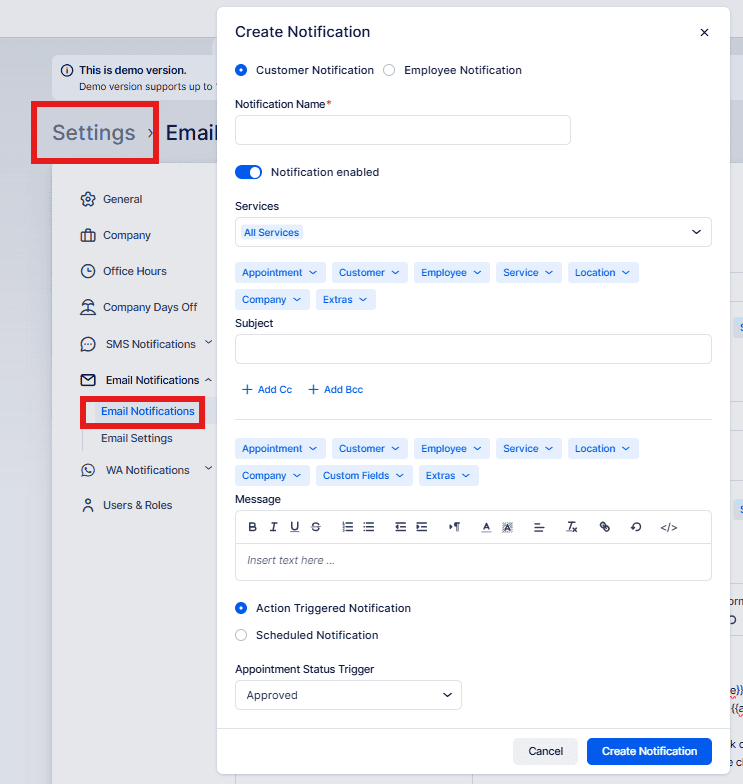Click the Users & Roles person icon

click(88, 505)
